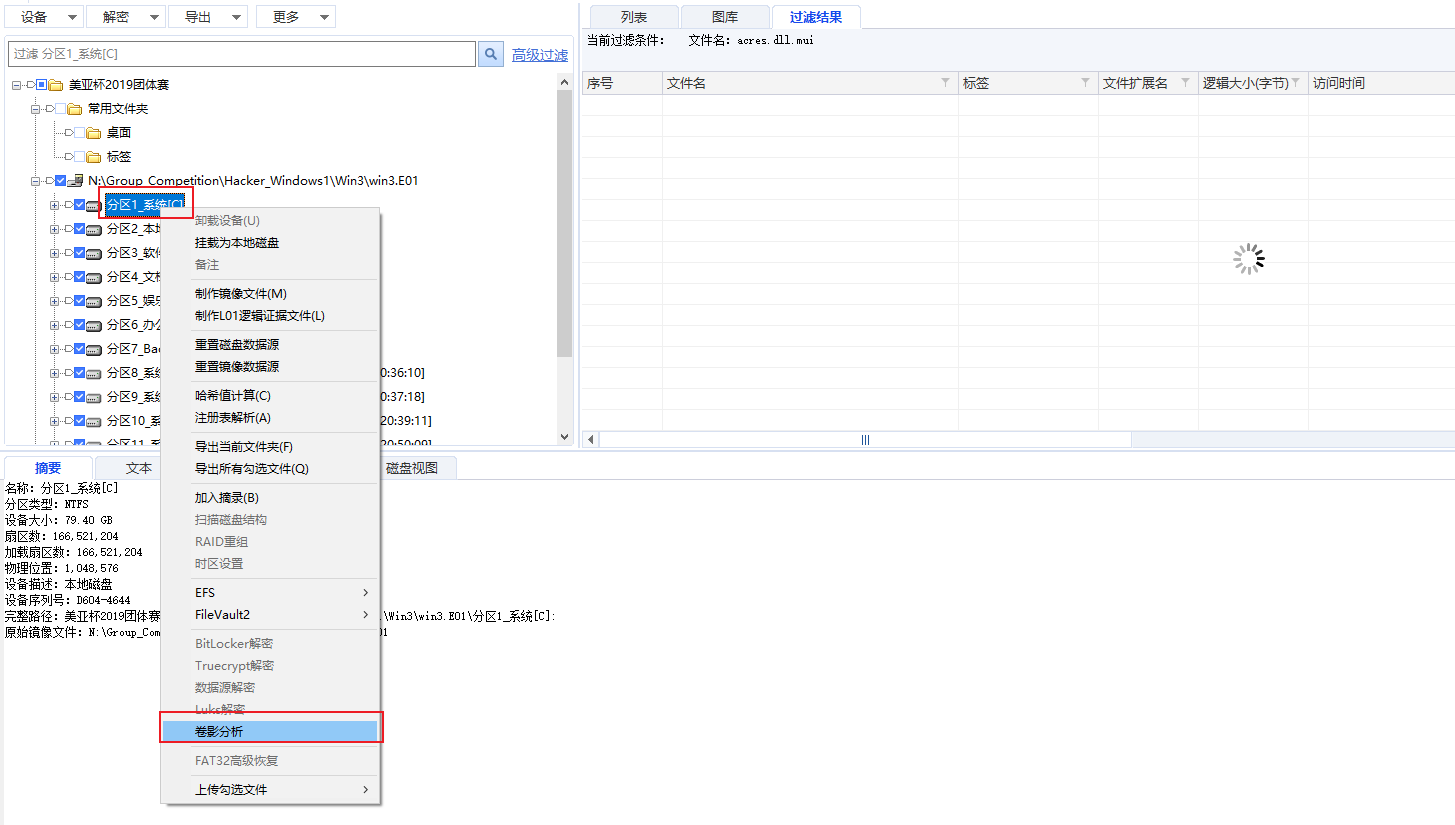Uncheck the 分区8 checkbox
The height and width of the screenshot is (825, 1455).
pyautogui.click(x=79, y=373)
